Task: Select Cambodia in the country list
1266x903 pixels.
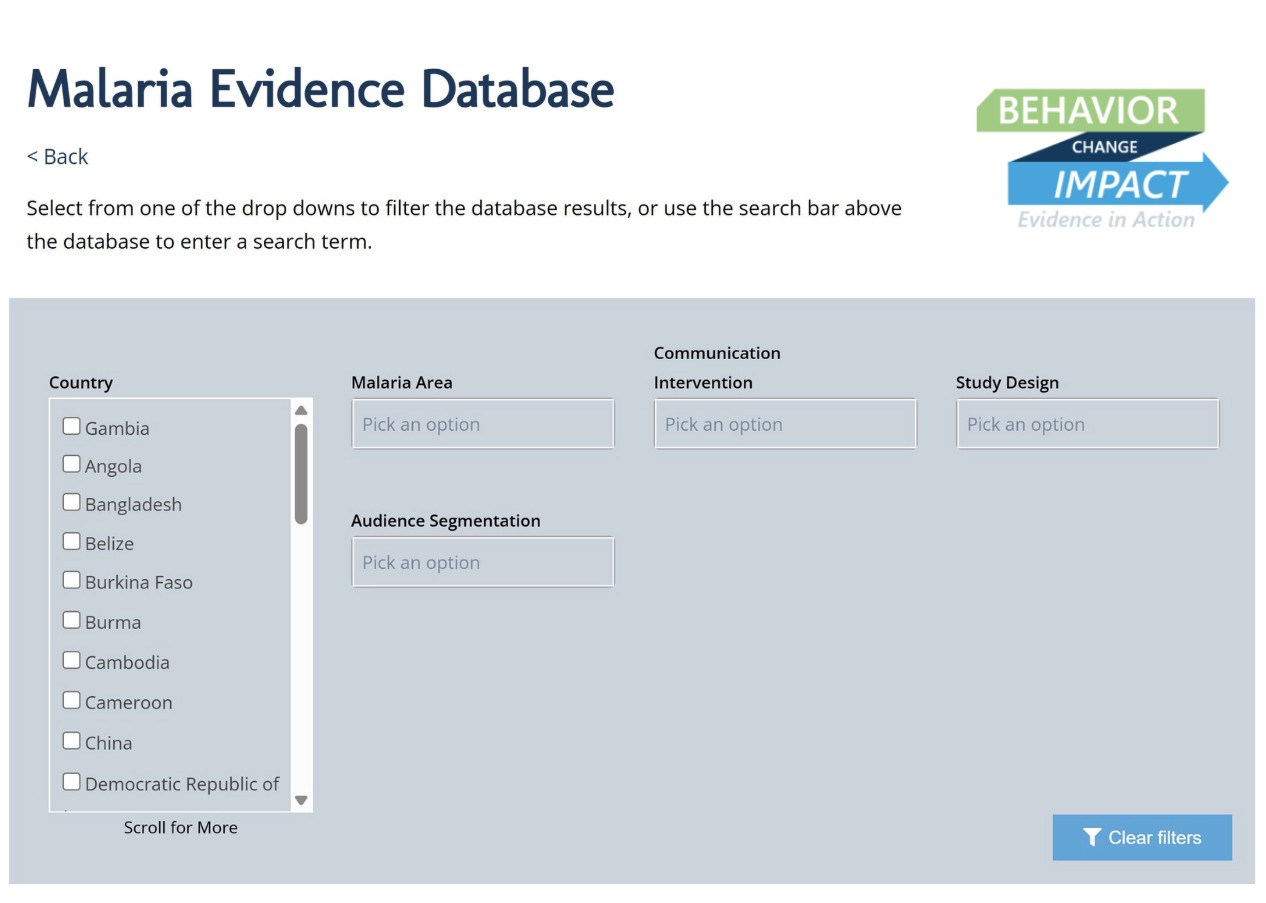Action: pos(72,661)
